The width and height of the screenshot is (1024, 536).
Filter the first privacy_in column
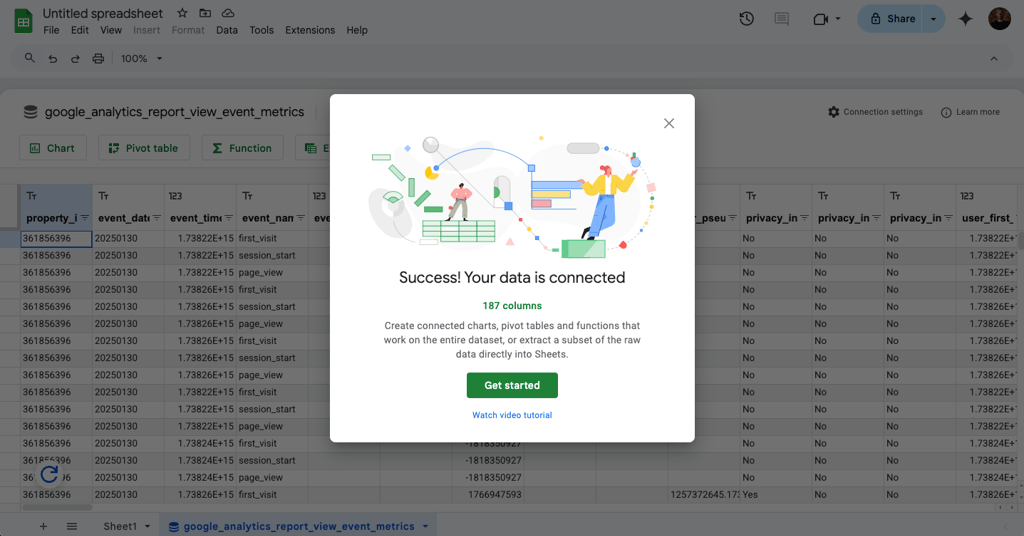[805, 218]
